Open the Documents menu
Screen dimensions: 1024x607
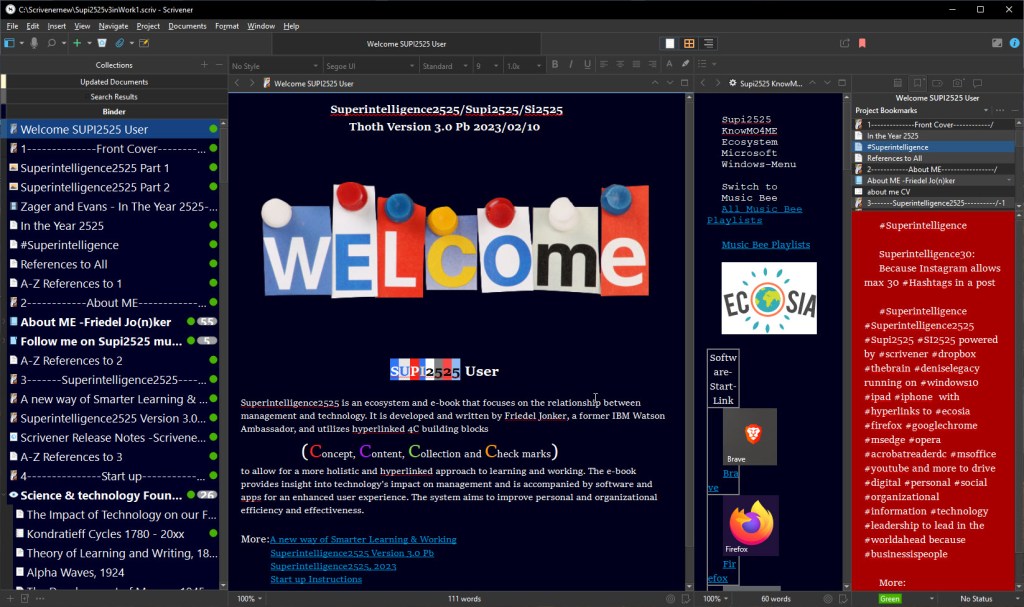click(x=187, y=26)
